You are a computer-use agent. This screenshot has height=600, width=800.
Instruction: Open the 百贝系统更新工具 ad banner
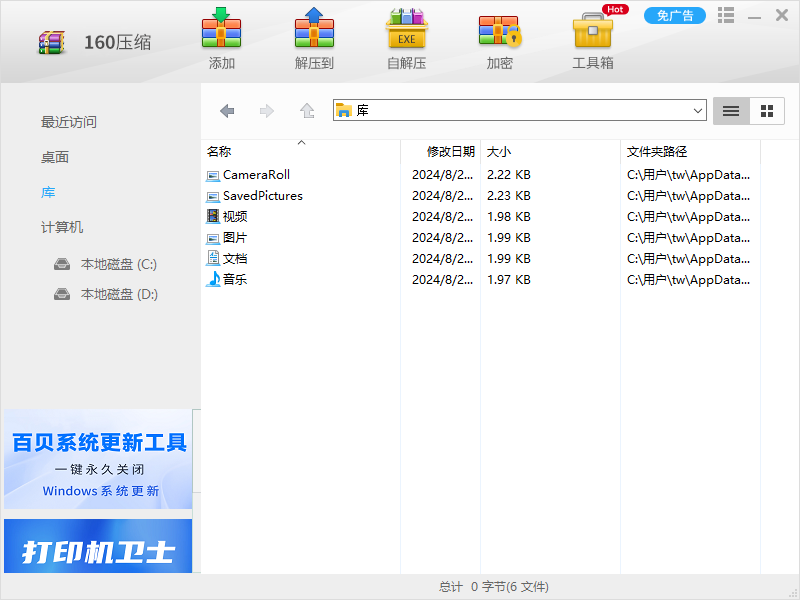point(98,459)
